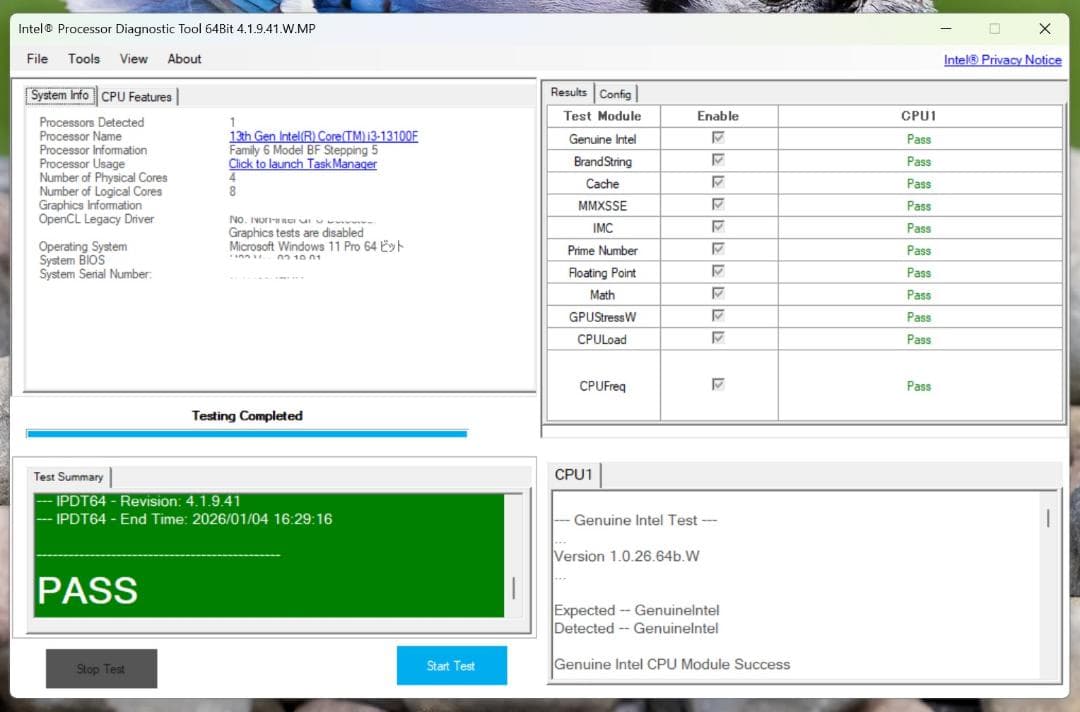Click the Family 6 Model BF Stepping 5 text

(303, 150)
